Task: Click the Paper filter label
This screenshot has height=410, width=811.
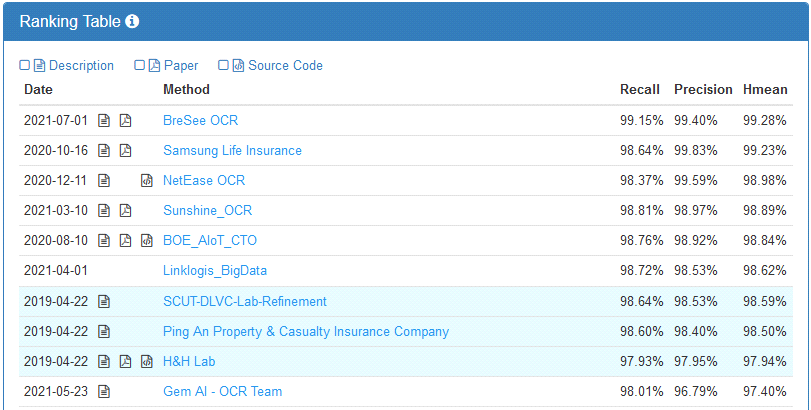Action: tap(181, 66)
